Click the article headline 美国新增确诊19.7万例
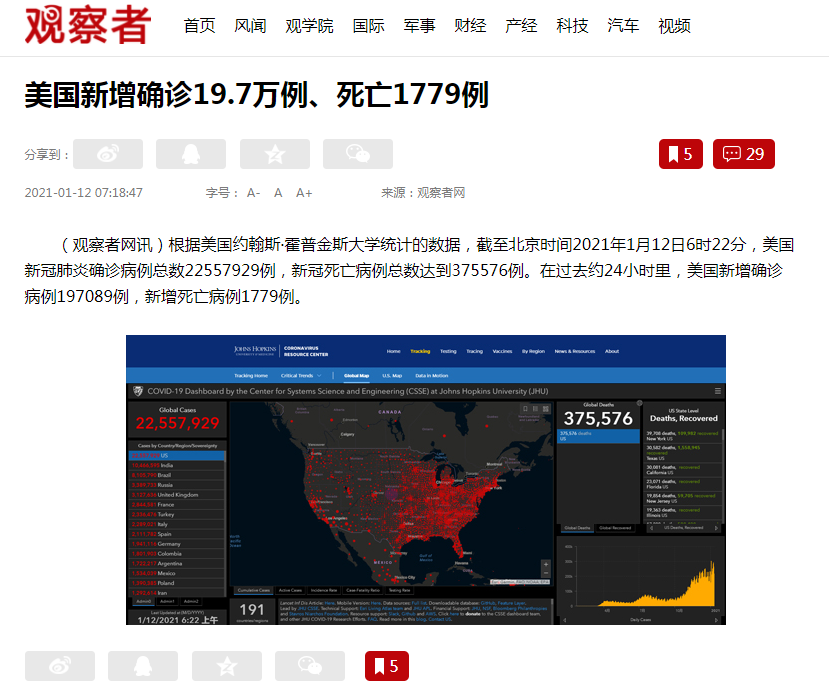The height and width of the screenshot is (693, 829). 256,95
